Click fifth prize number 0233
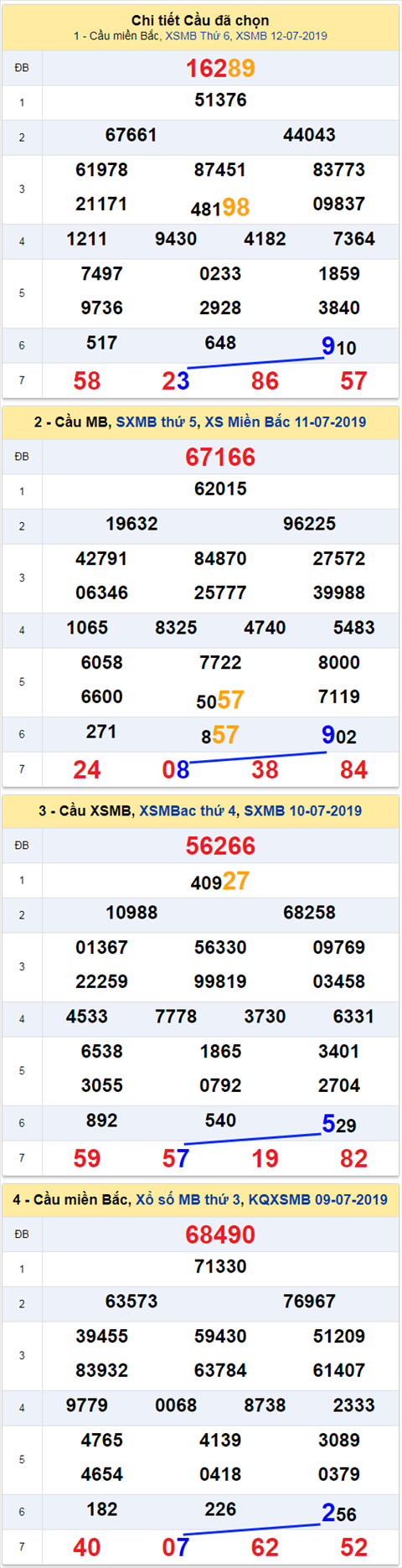Screen dimensions: 402x1568 [220, 274]
